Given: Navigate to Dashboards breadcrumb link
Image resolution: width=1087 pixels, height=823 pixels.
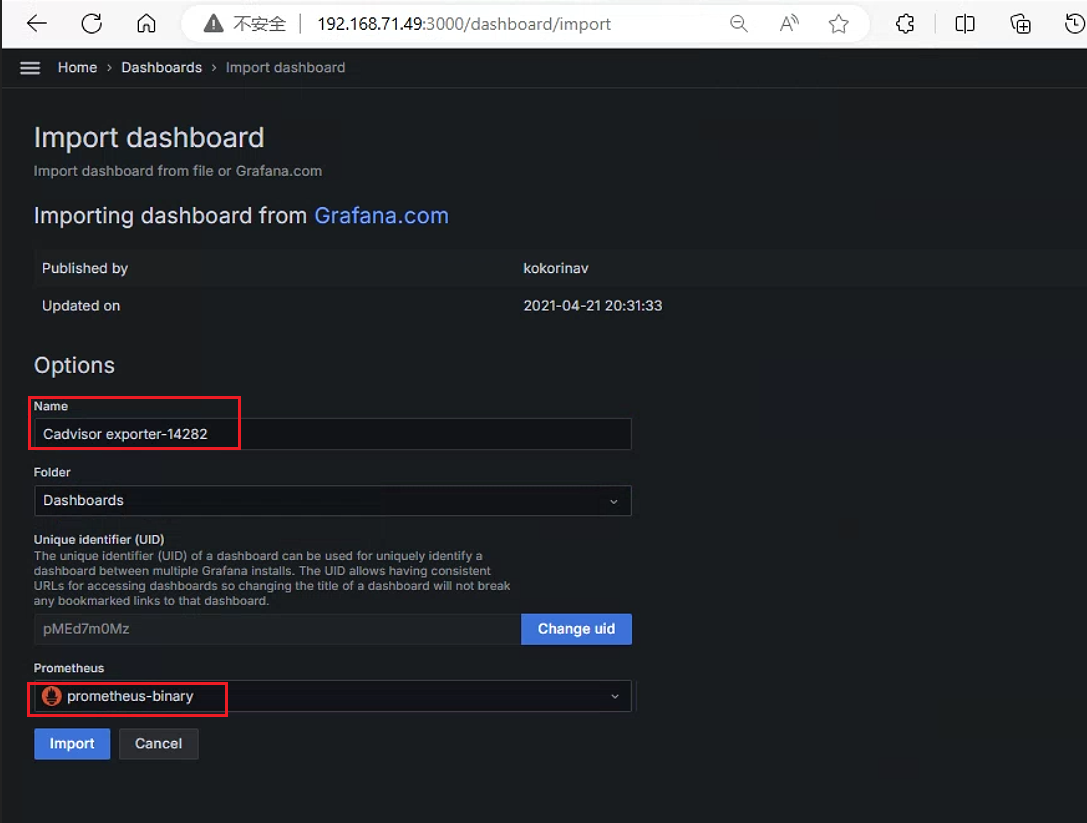Looking at the screenshot, I should (162, 67).
